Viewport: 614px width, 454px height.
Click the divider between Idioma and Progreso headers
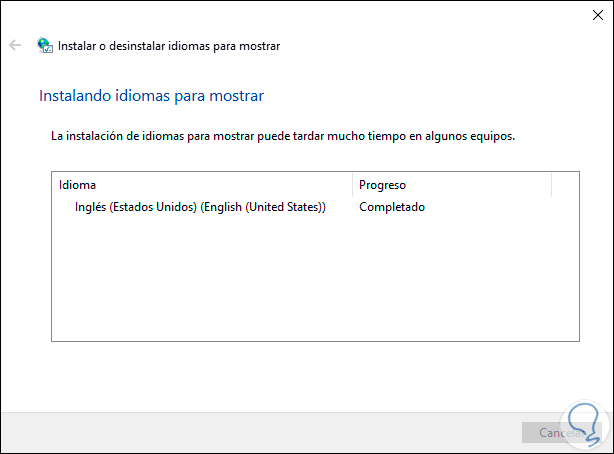(353, 185)
